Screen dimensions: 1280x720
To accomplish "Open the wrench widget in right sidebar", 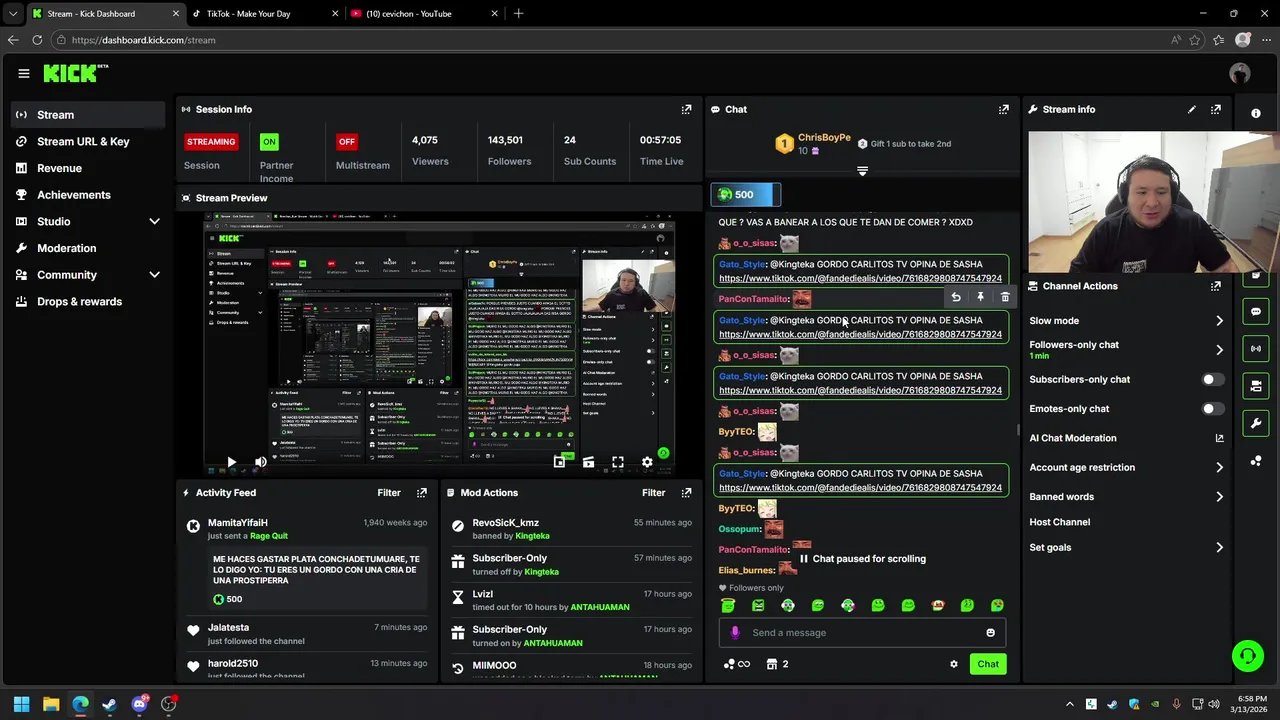I will click(1256, 423).
